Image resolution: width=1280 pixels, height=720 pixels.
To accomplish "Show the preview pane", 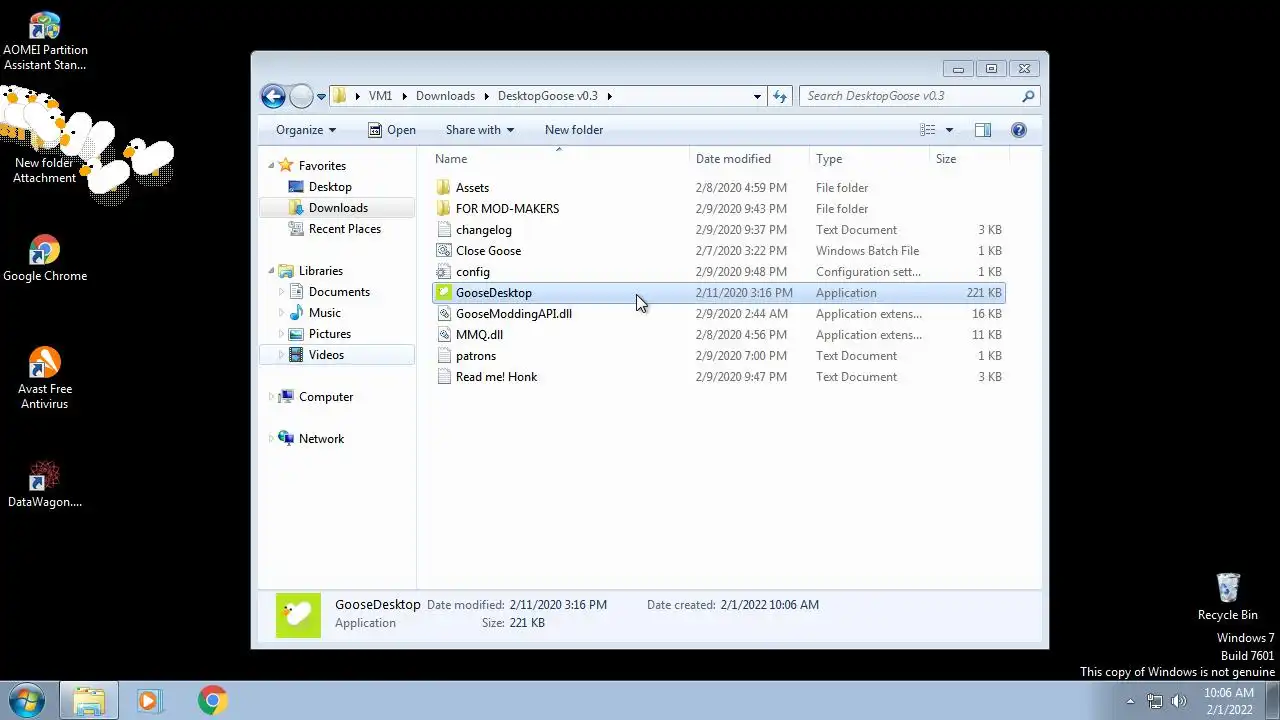I will [983, 130].
